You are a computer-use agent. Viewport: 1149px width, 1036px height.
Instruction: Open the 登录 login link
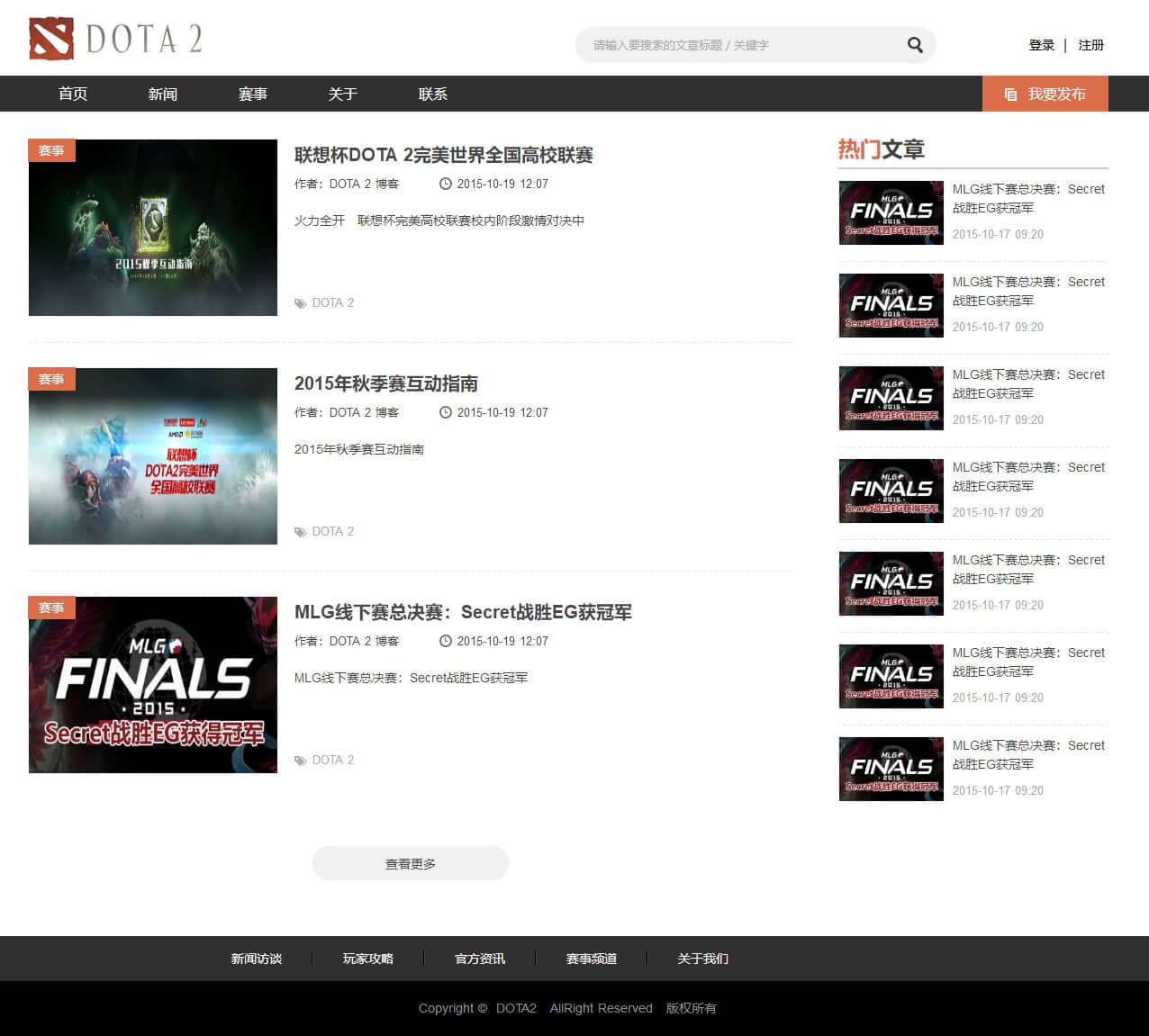1041,45
